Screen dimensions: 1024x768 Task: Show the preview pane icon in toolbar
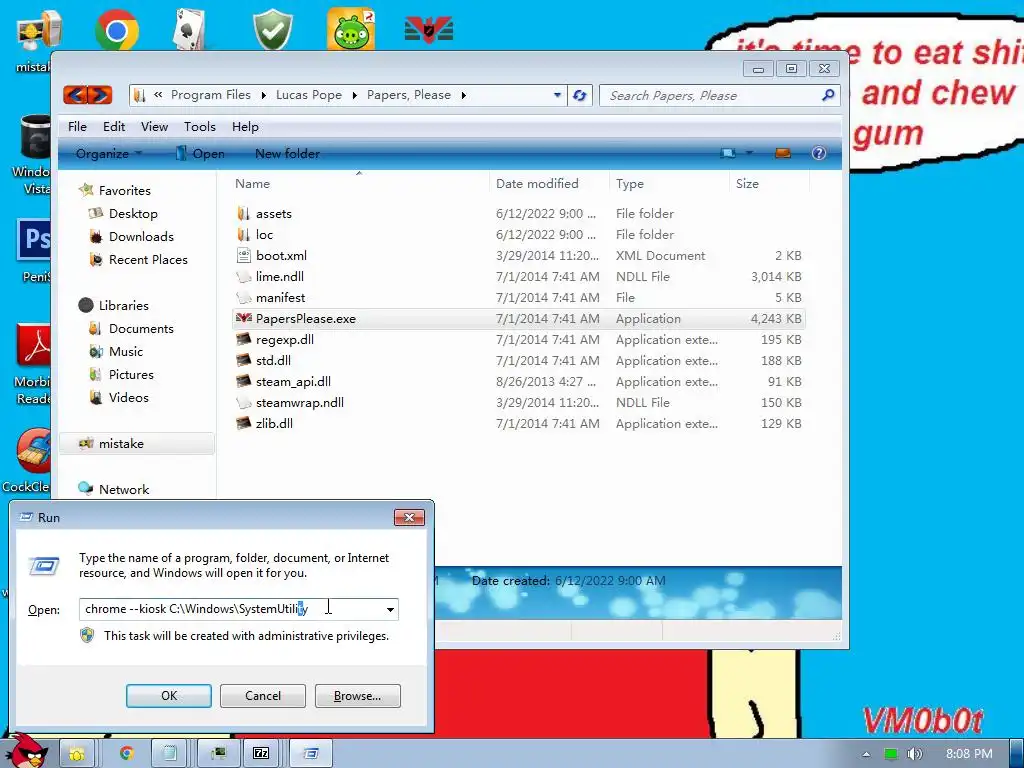782,153
